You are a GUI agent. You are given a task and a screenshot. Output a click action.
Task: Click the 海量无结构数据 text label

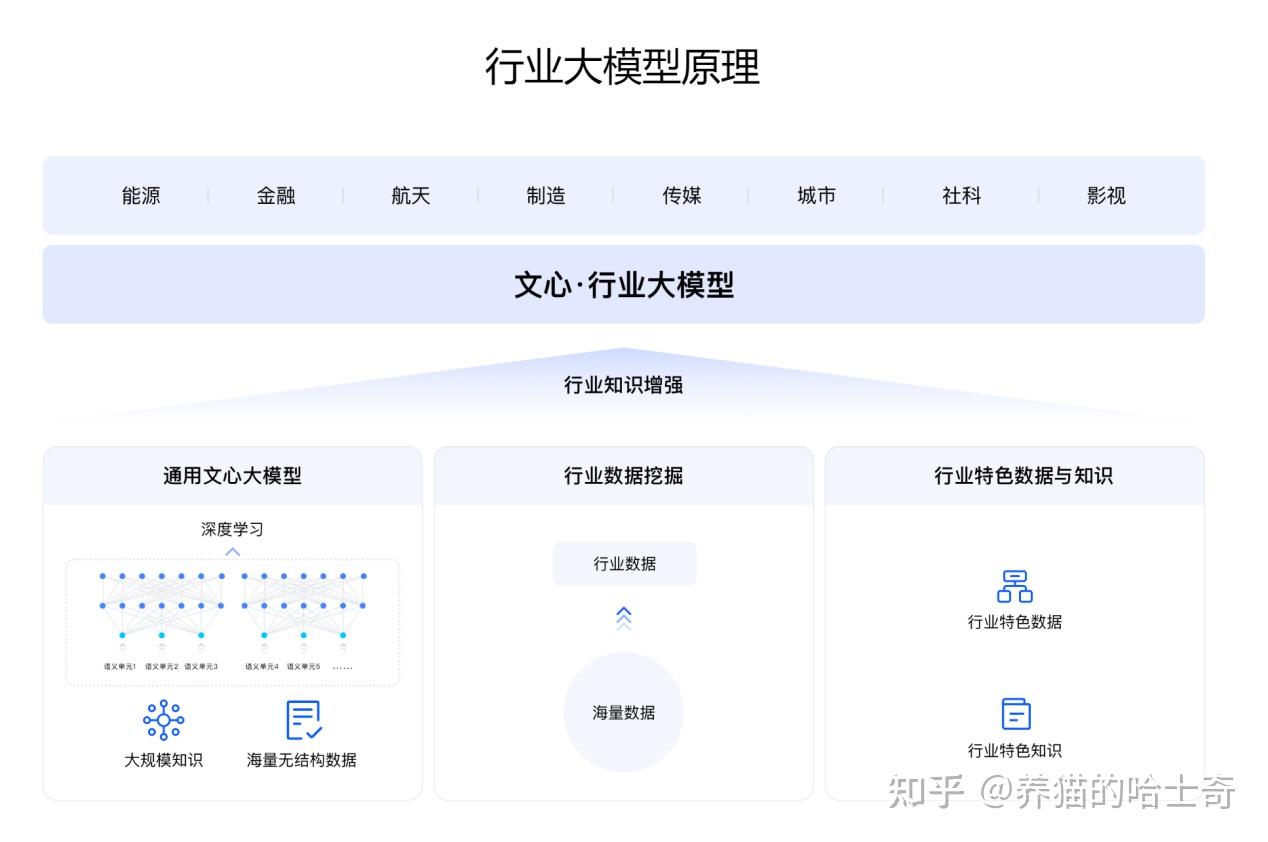pyautogui.click(x=302, y=760)
